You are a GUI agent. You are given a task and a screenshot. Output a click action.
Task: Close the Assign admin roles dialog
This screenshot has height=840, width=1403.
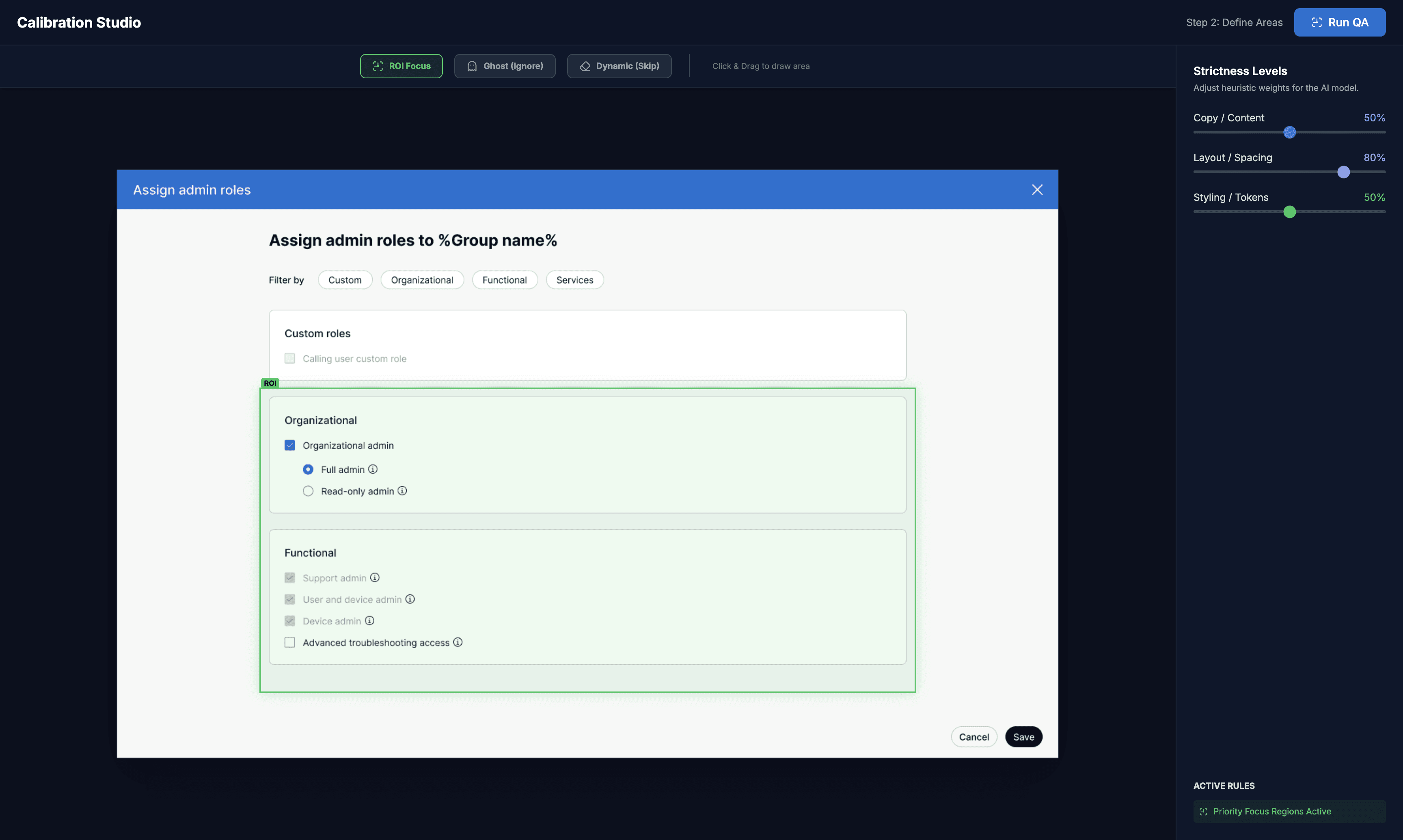(1037, 190)
